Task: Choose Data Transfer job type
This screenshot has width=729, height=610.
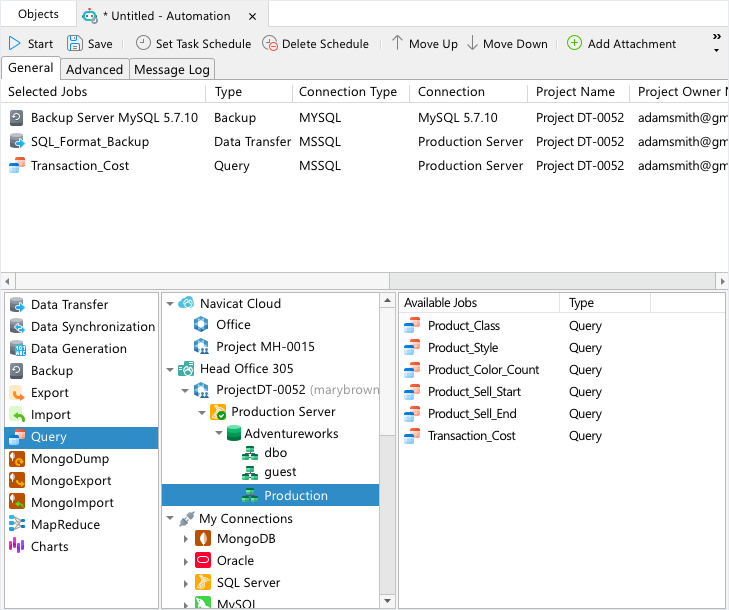Action: coord(81,305)
